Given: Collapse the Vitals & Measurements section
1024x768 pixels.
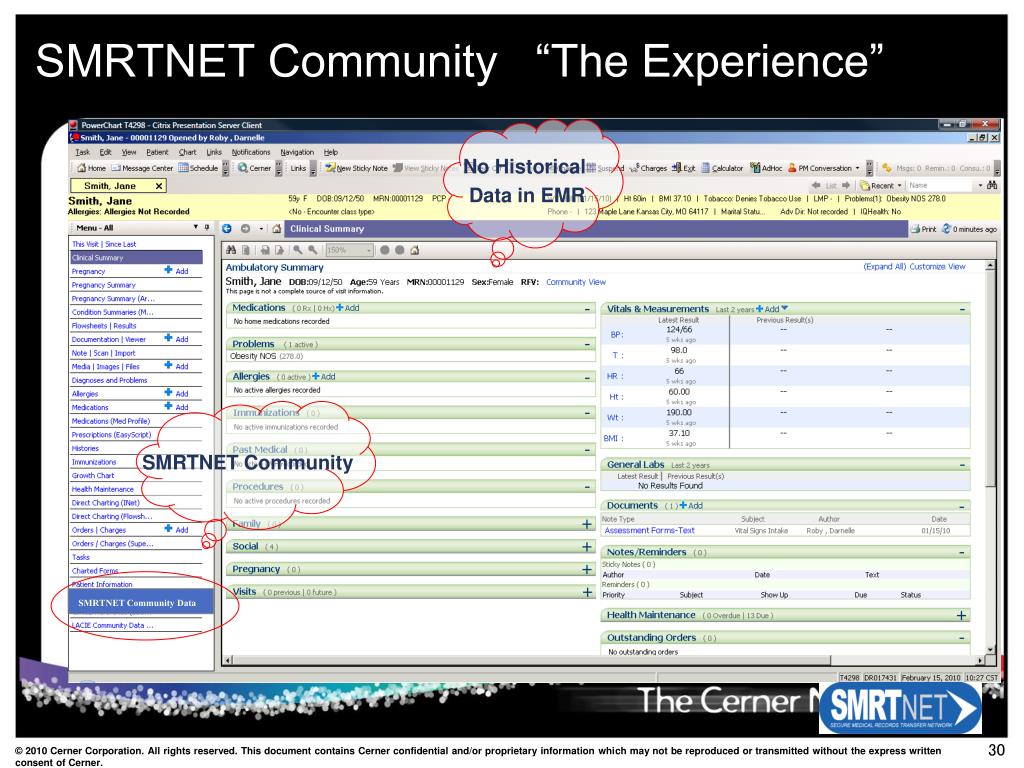Looking at the screenshot, I should click(963, 309).
